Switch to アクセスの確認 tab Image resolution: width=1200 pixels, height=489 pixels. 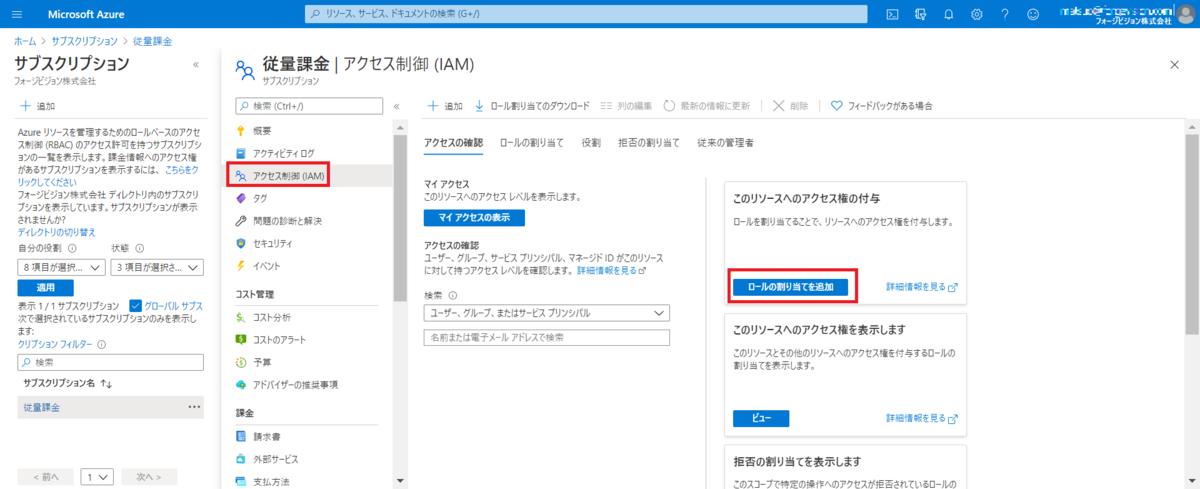453,143
